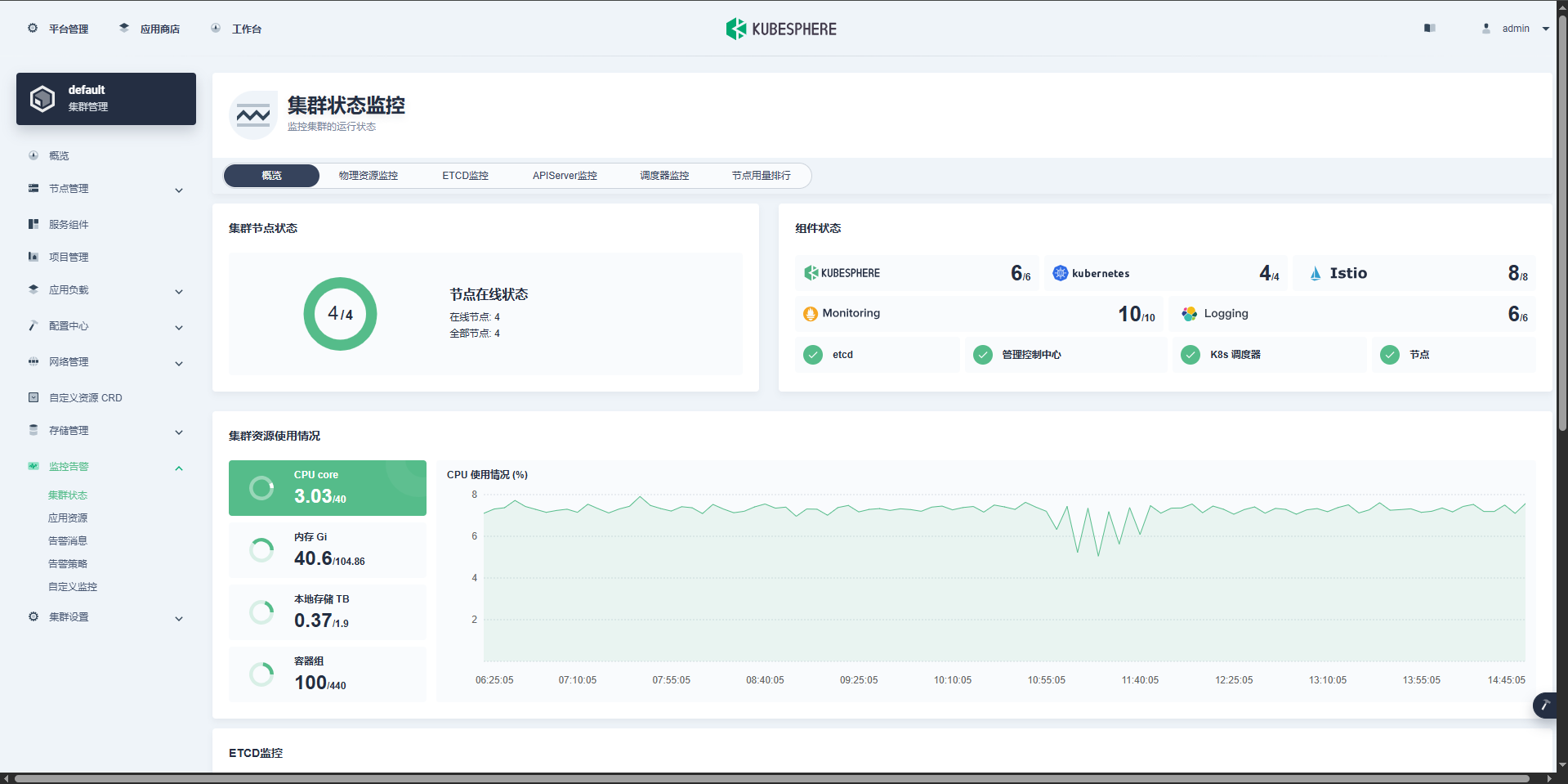Click the KubeSphere logo at top center
Image resolution: width=1568 pixels, height=784 pixels.
[781, 29]
